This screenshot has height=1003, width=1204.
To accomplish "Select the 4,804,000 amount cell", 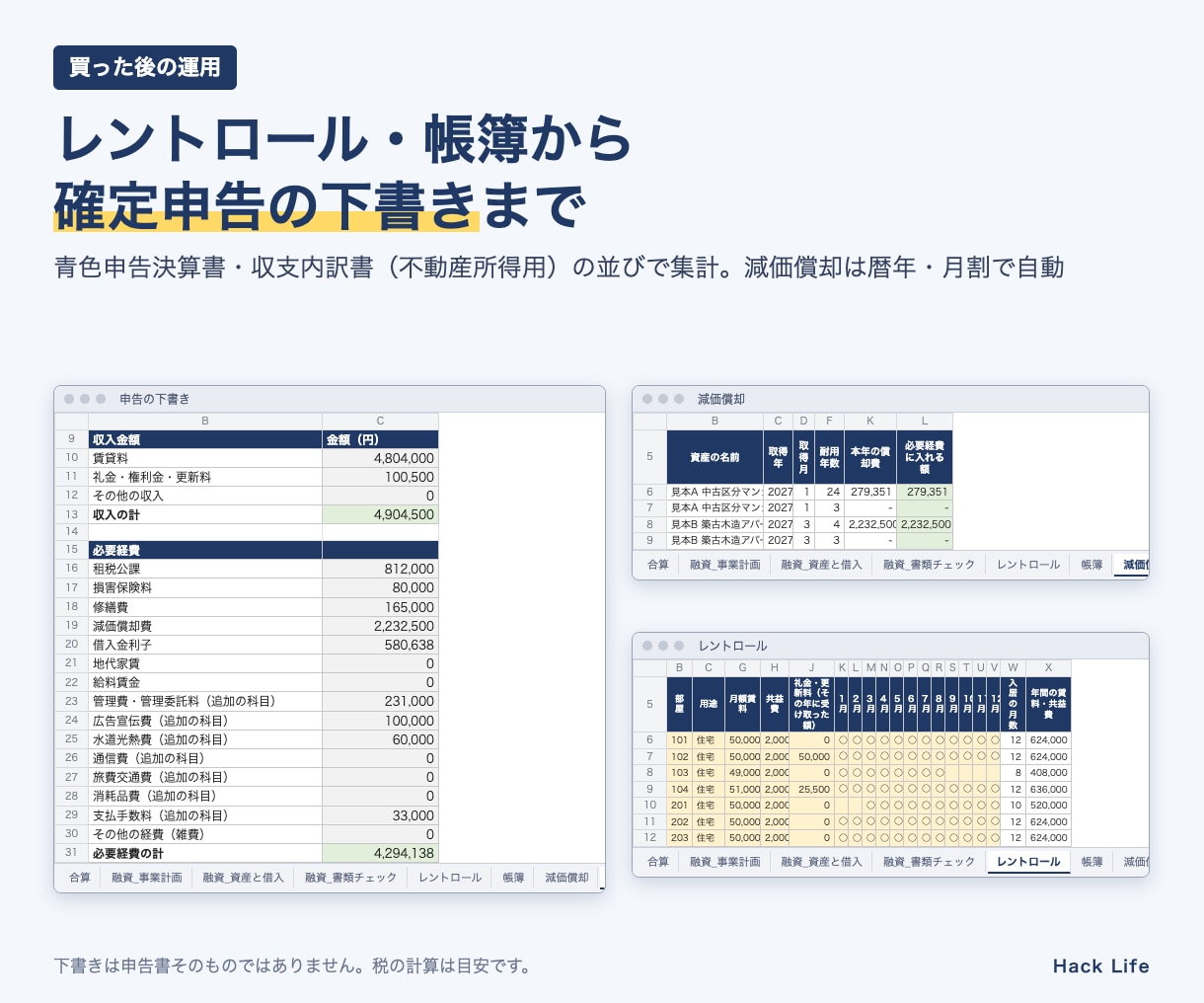I will point(380,458).
